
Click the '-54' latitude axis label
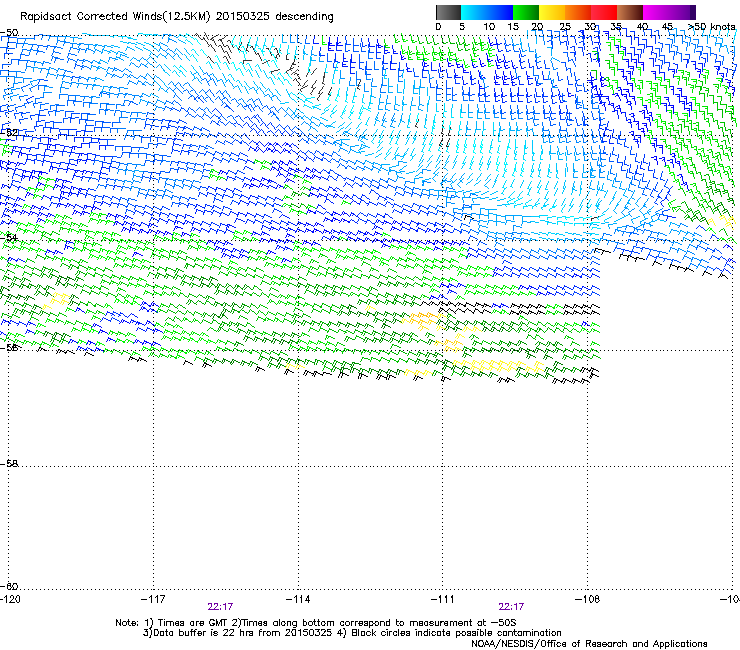click(x=9, y=237)
